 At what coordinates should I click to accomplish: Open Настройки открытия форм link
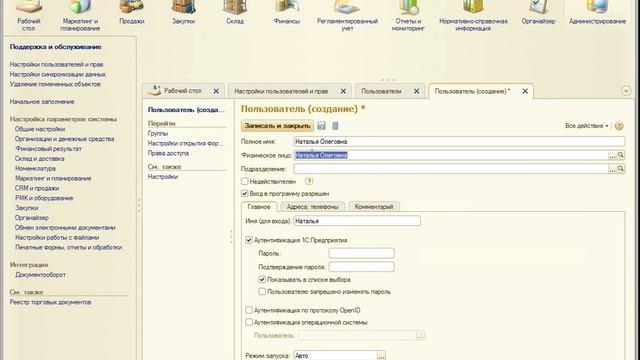(186, 143)
